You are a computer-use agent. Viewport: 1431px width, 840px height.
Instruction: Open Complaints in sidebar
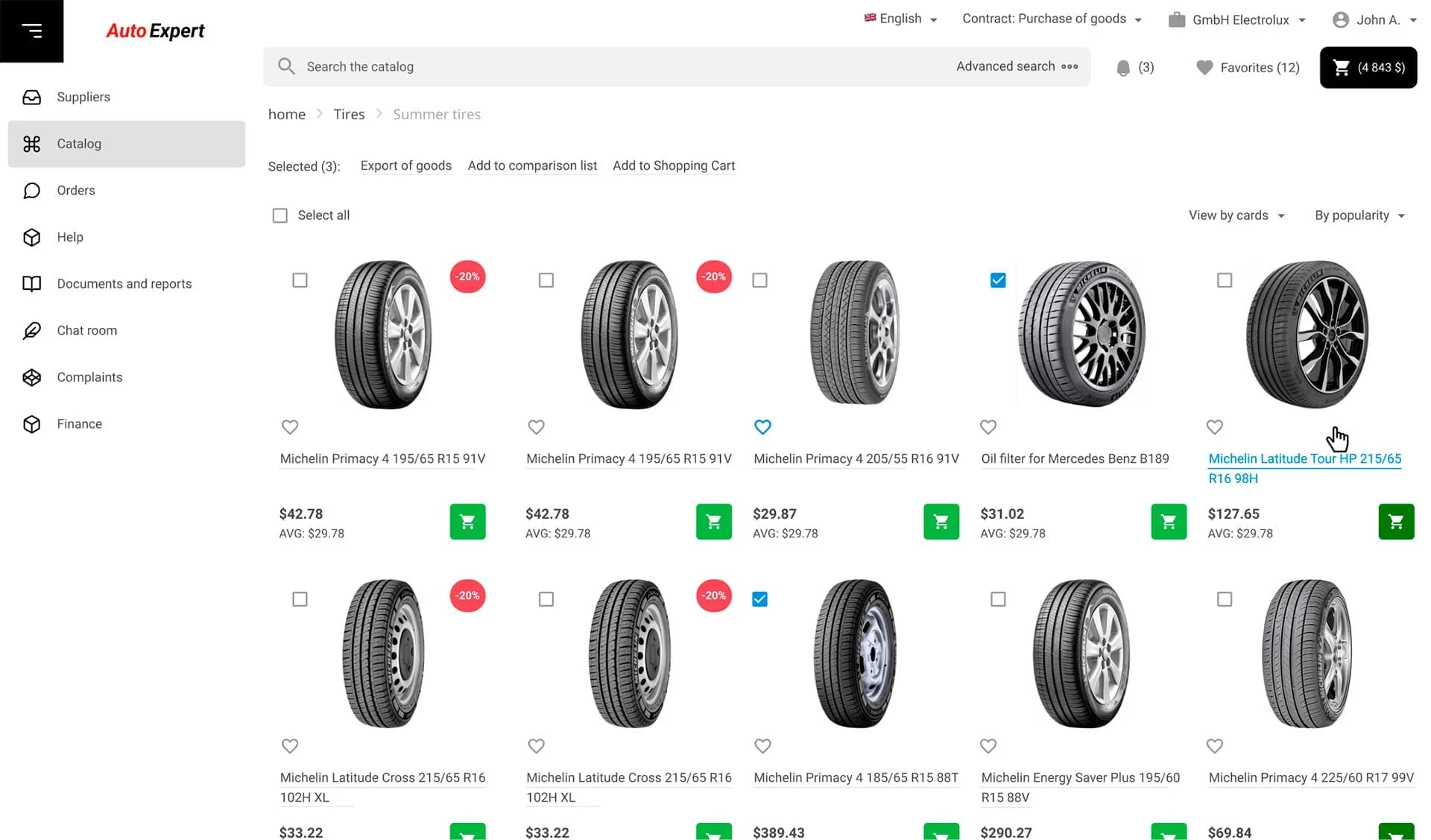click(127, 377)
